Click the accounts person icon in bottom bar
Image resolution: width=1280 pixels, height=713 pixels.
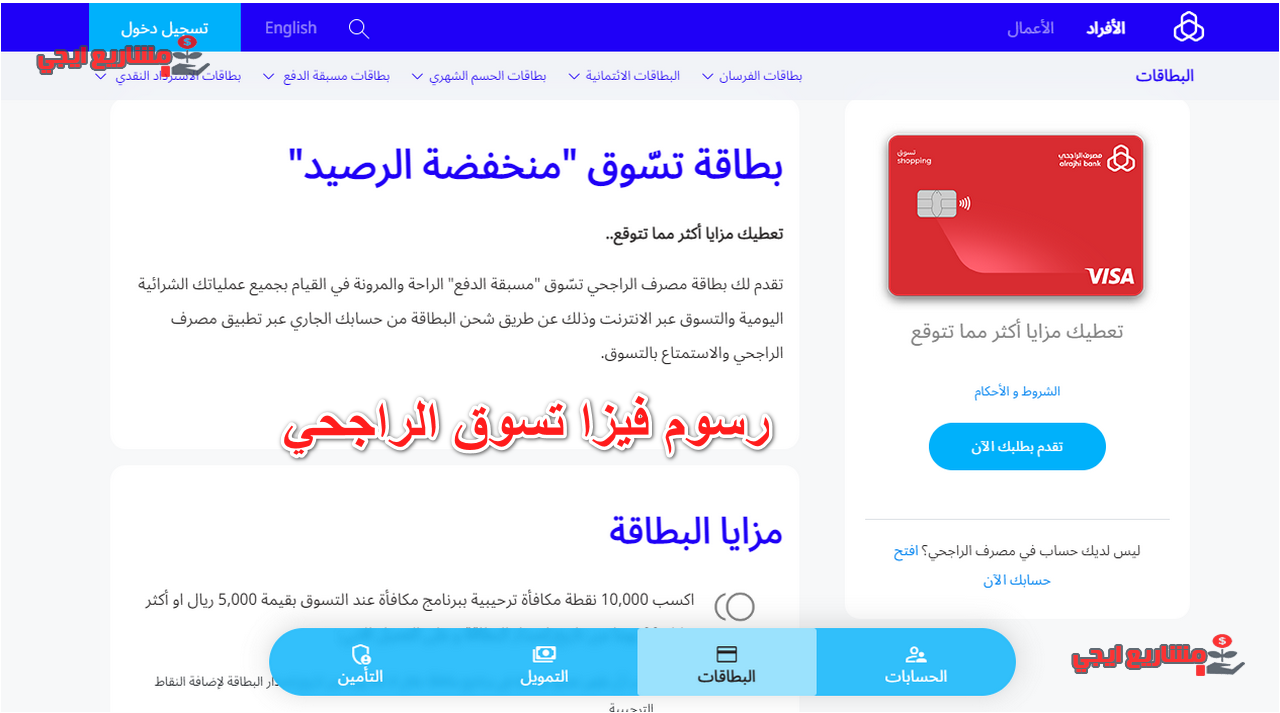click(915, 654)
